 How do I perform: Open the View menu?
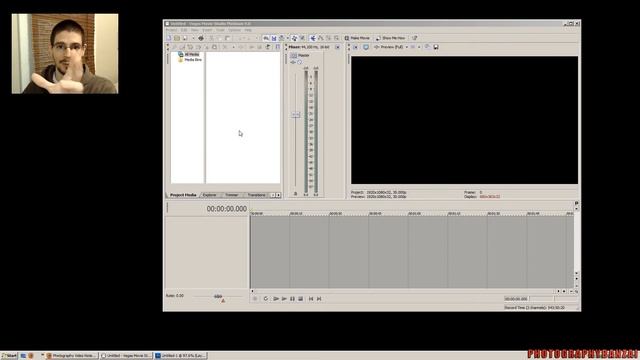195,30
